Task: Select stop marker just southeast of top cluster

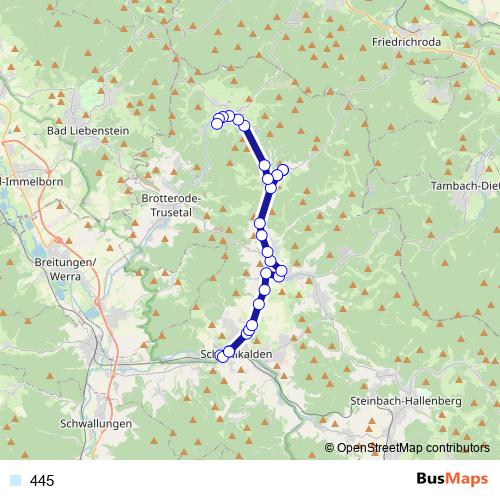Action: [244, 126]
